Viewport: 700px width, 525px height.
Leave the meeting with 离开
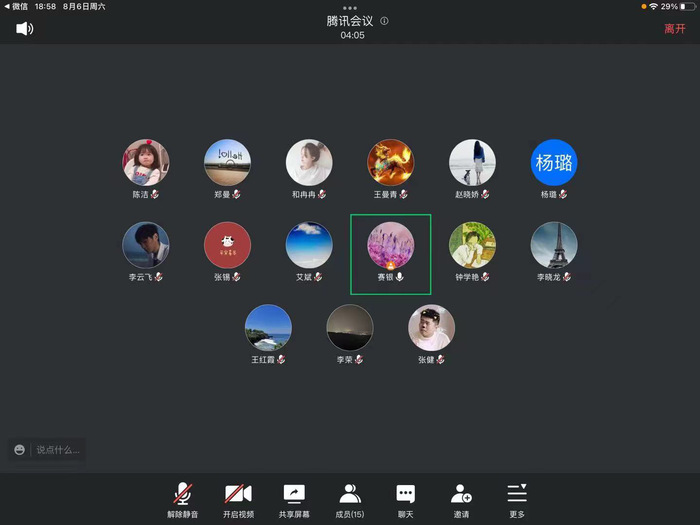(x=675, y=29)
